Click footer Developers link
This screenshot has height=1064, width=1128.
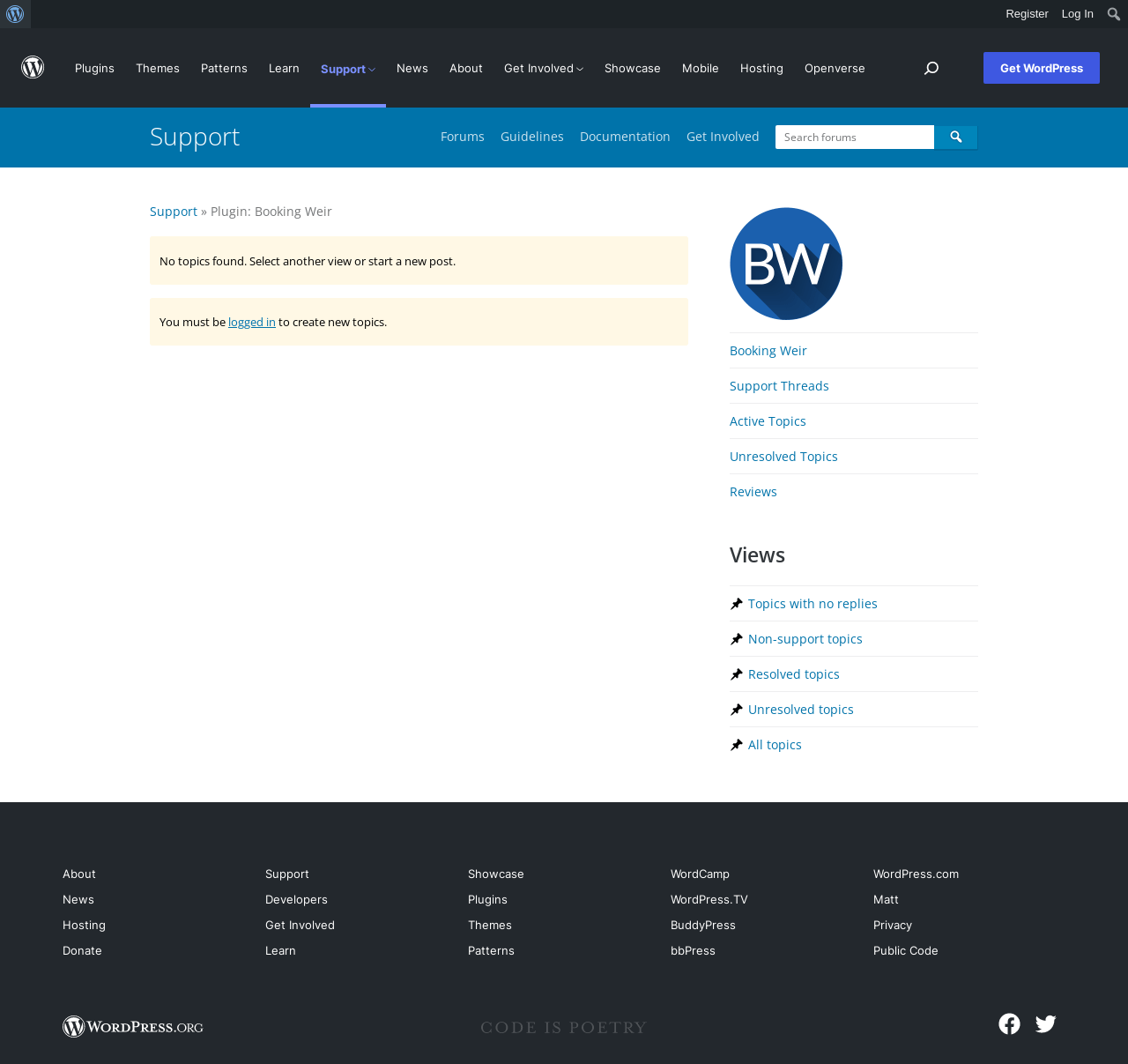pyautogui.click(x=296, y=900)
